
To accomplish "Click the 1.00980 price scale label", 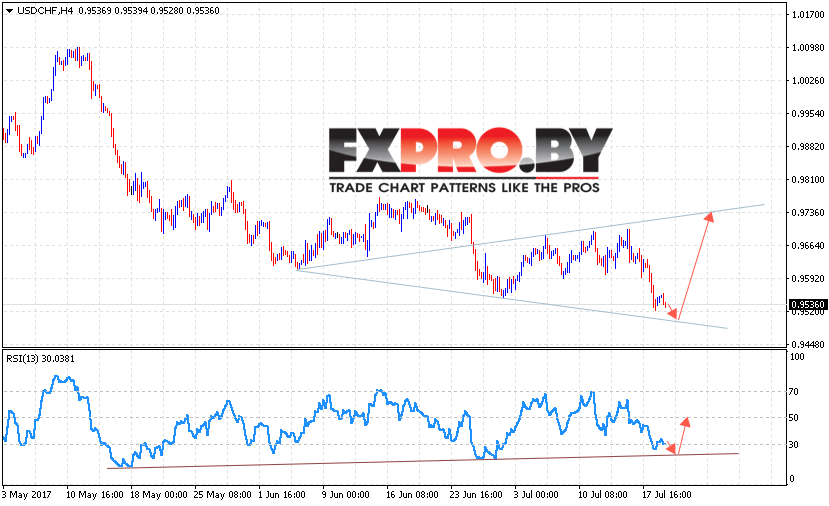I will [808, 48].
